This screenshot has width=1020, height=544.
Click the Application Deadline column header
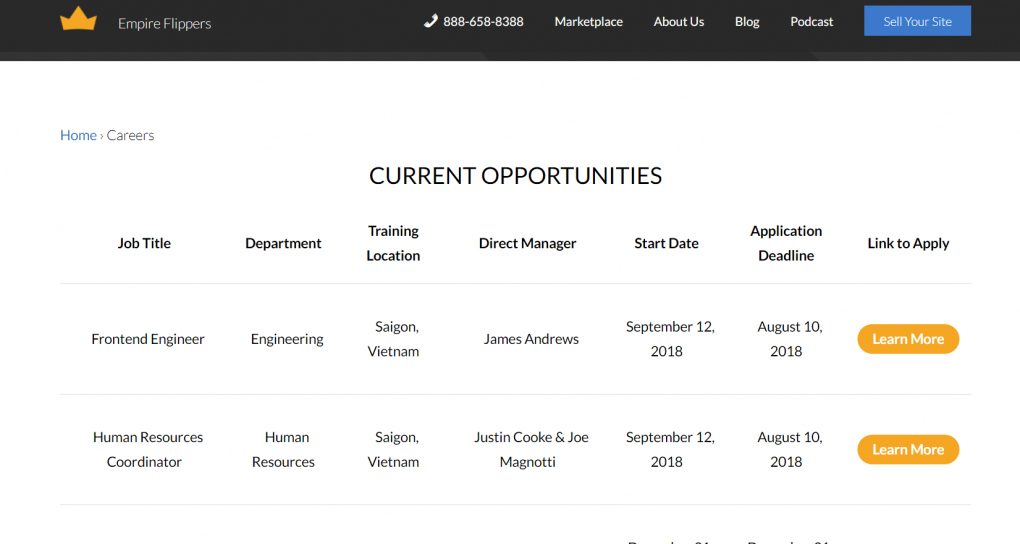point(786,243)
